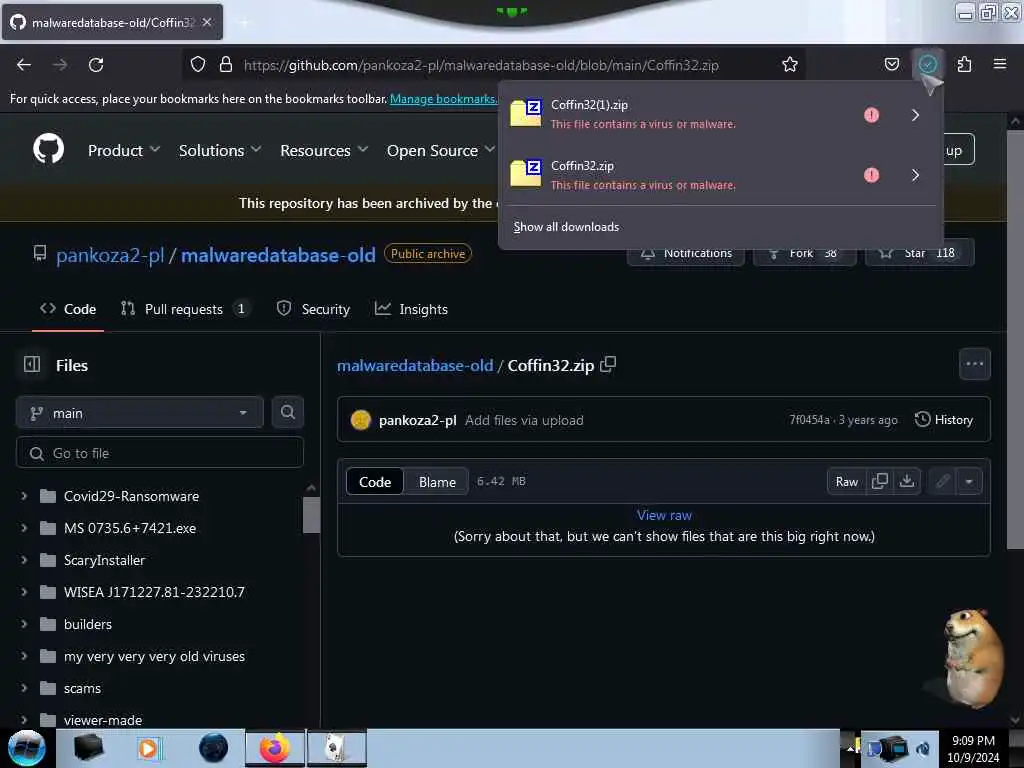Open the Manage bookmarks link
The image size is (1024, 768).
point(443,99)
